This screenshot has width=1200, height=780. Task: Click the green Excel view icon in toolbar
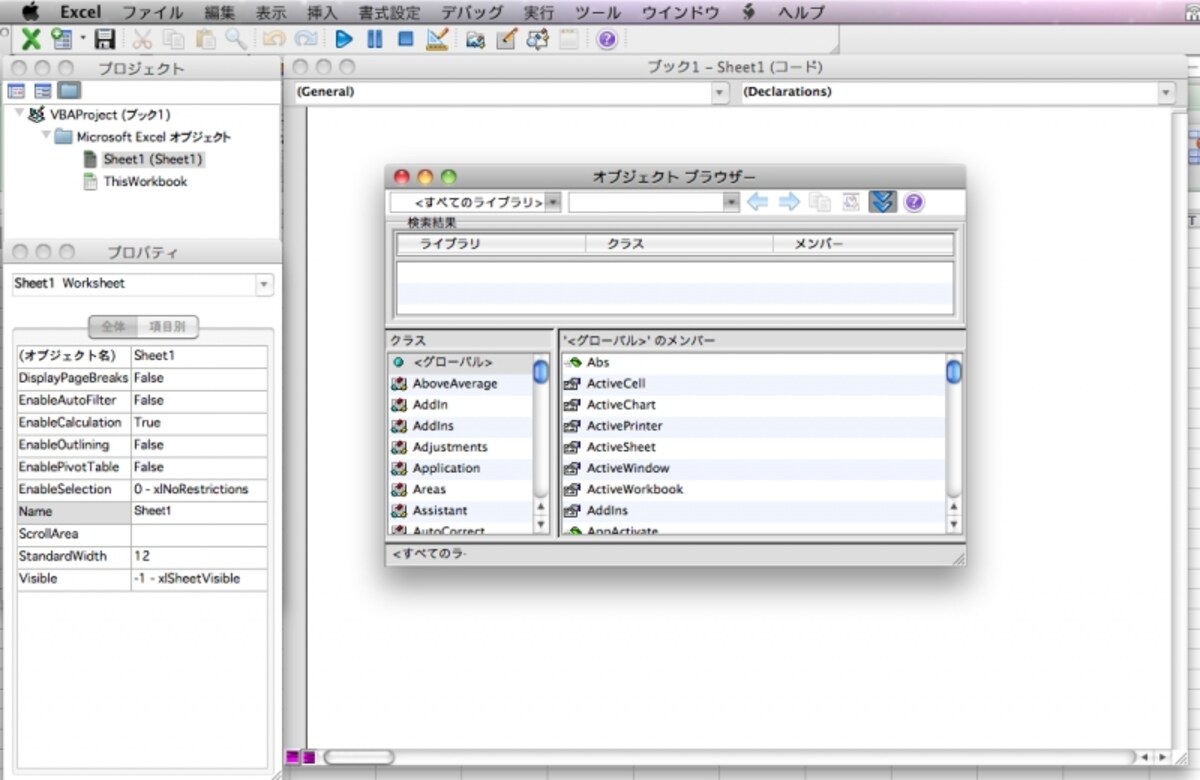[x=31, y=39]
